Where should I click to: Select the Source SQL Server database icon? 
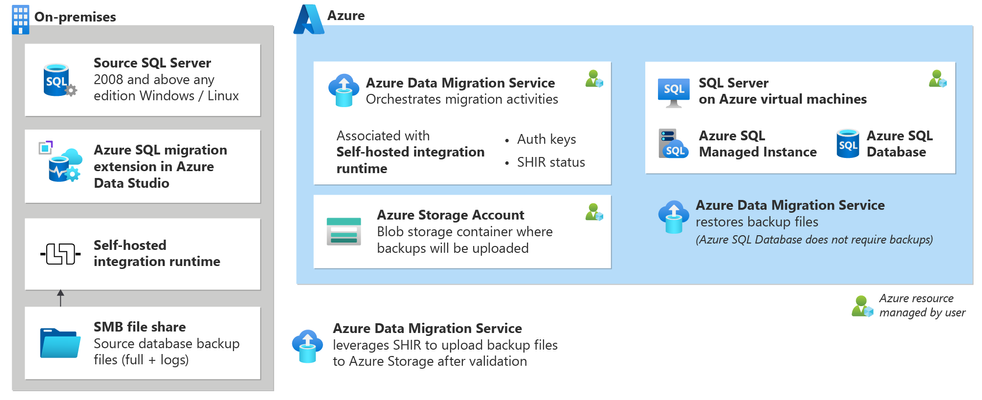coord(59,80)
